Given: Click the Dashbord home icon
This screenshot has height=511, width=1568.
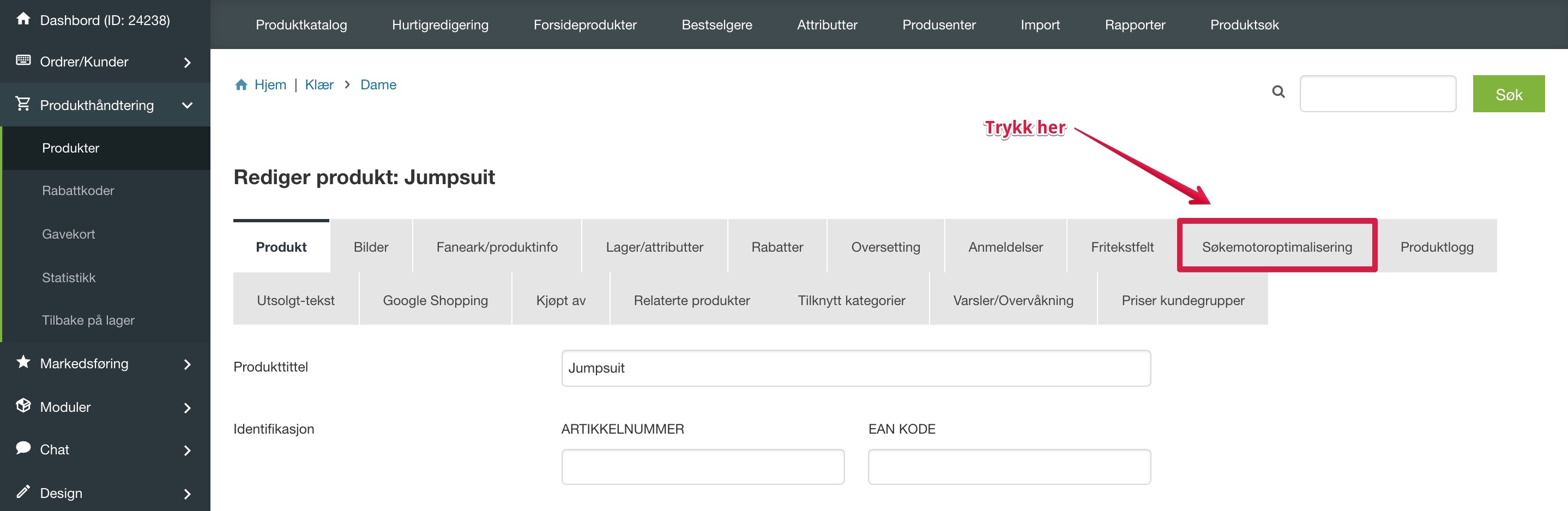Looking at the screenshot, I should pyautogui.click(x=23, y=19).
